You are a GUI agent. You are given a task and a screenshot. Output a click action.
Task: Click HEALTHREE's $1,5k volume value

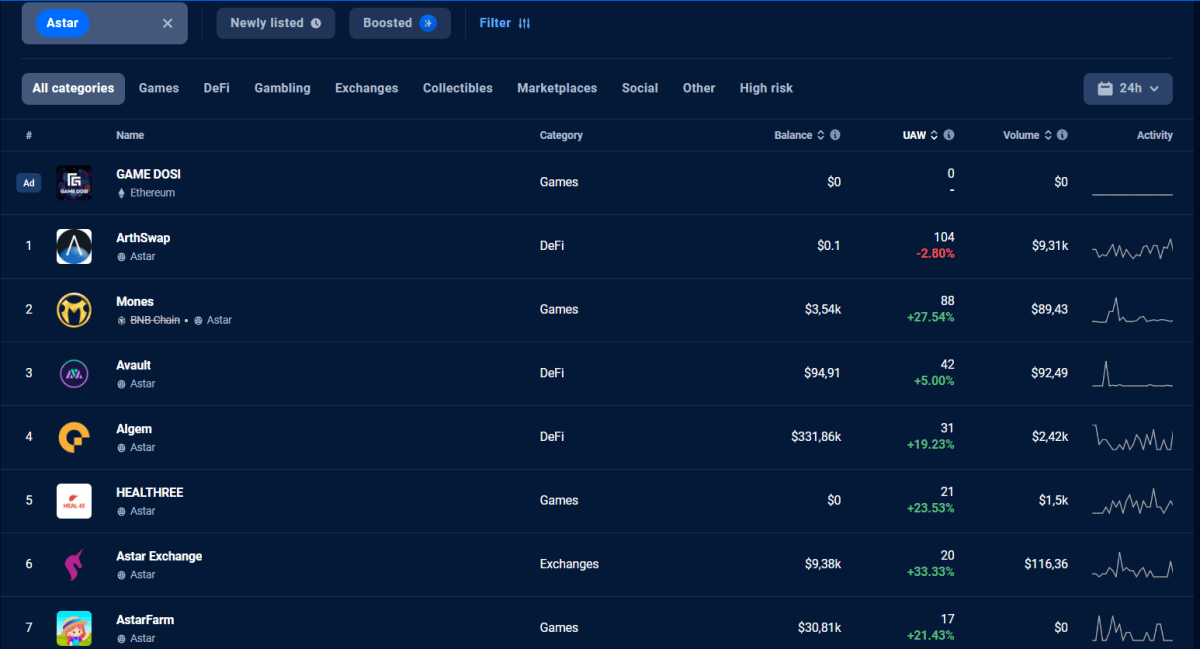click(1052, 500)
